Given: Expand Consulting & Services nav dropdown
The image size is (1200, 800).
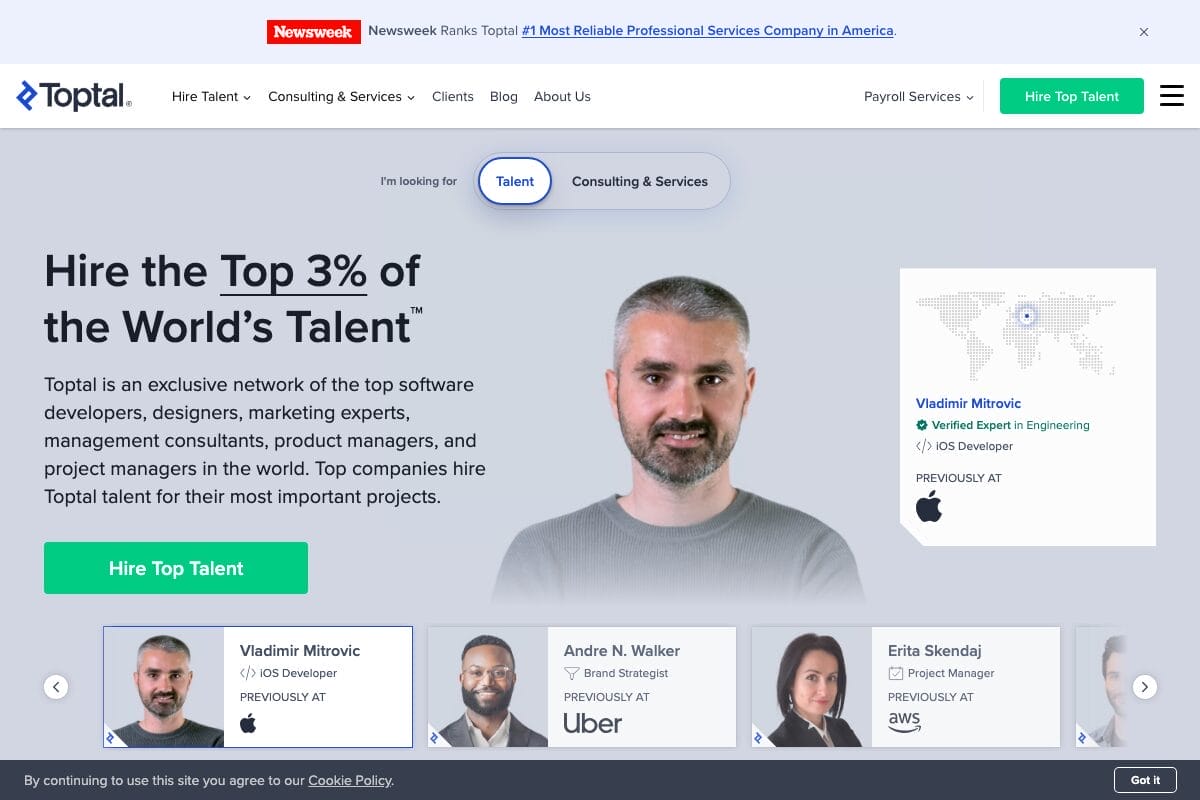Looking at the screenshot, I should pos(341,97).
